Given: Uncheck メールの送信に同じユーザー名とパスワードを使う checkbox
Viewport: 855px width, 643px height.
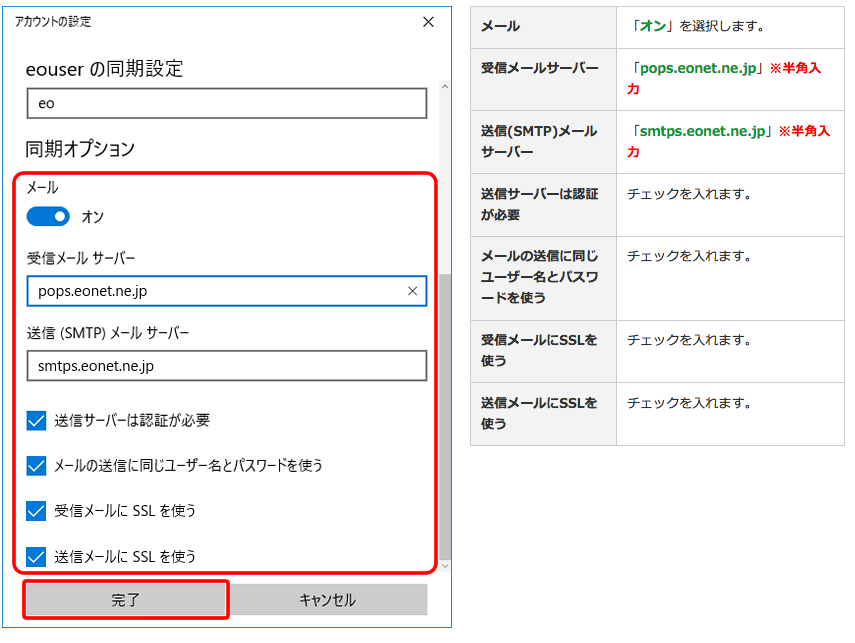Looking at the screenshot, I should click(x=37, y=465).
